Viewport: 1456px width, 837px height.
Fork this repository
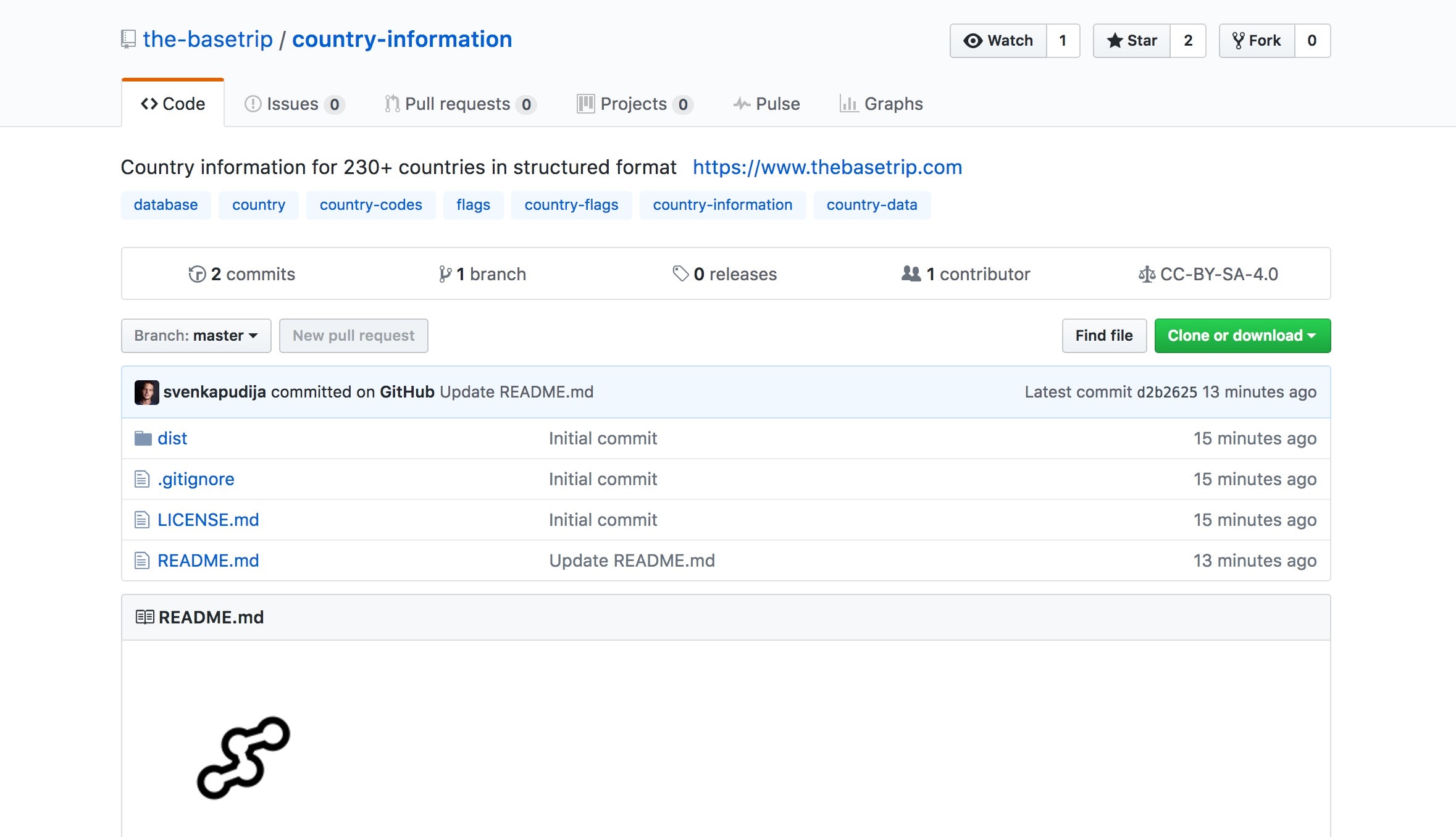1257,41
